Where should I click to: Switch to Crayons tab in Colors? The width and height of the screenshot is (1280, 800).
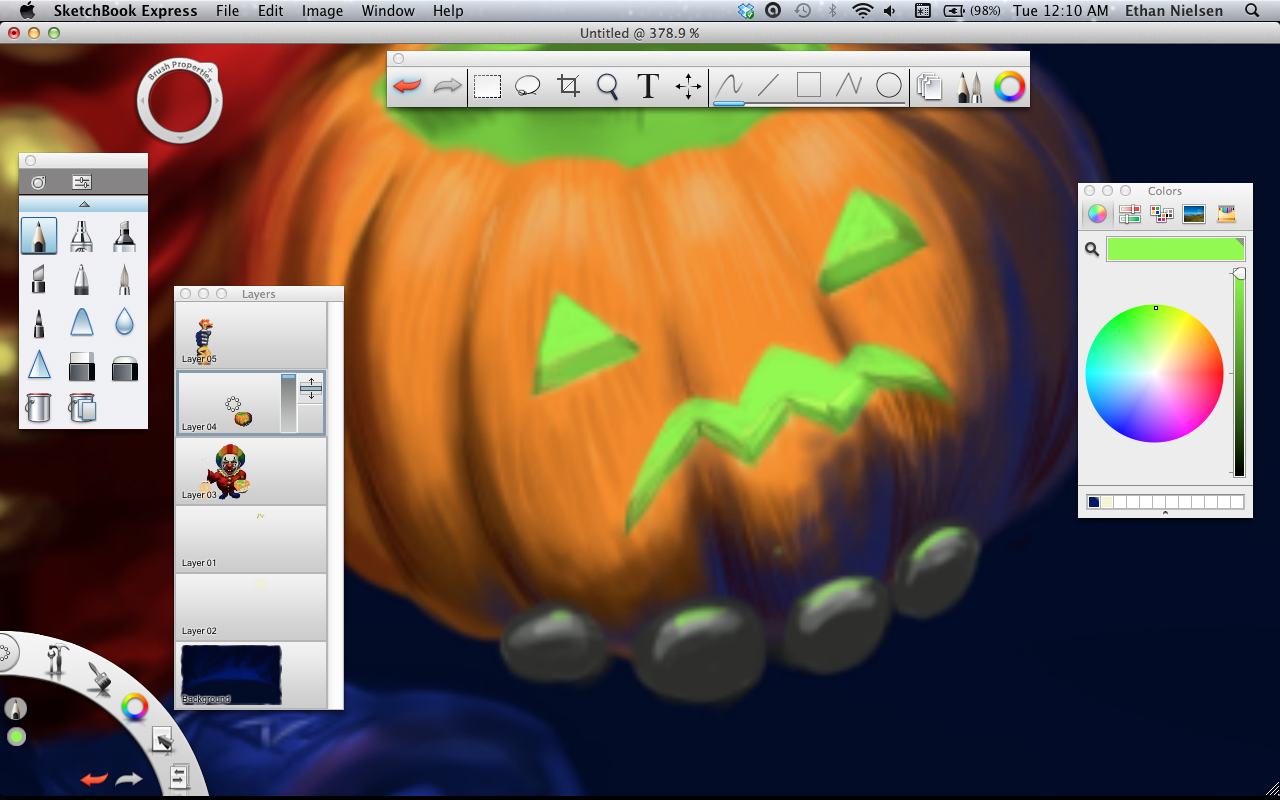1226,213
